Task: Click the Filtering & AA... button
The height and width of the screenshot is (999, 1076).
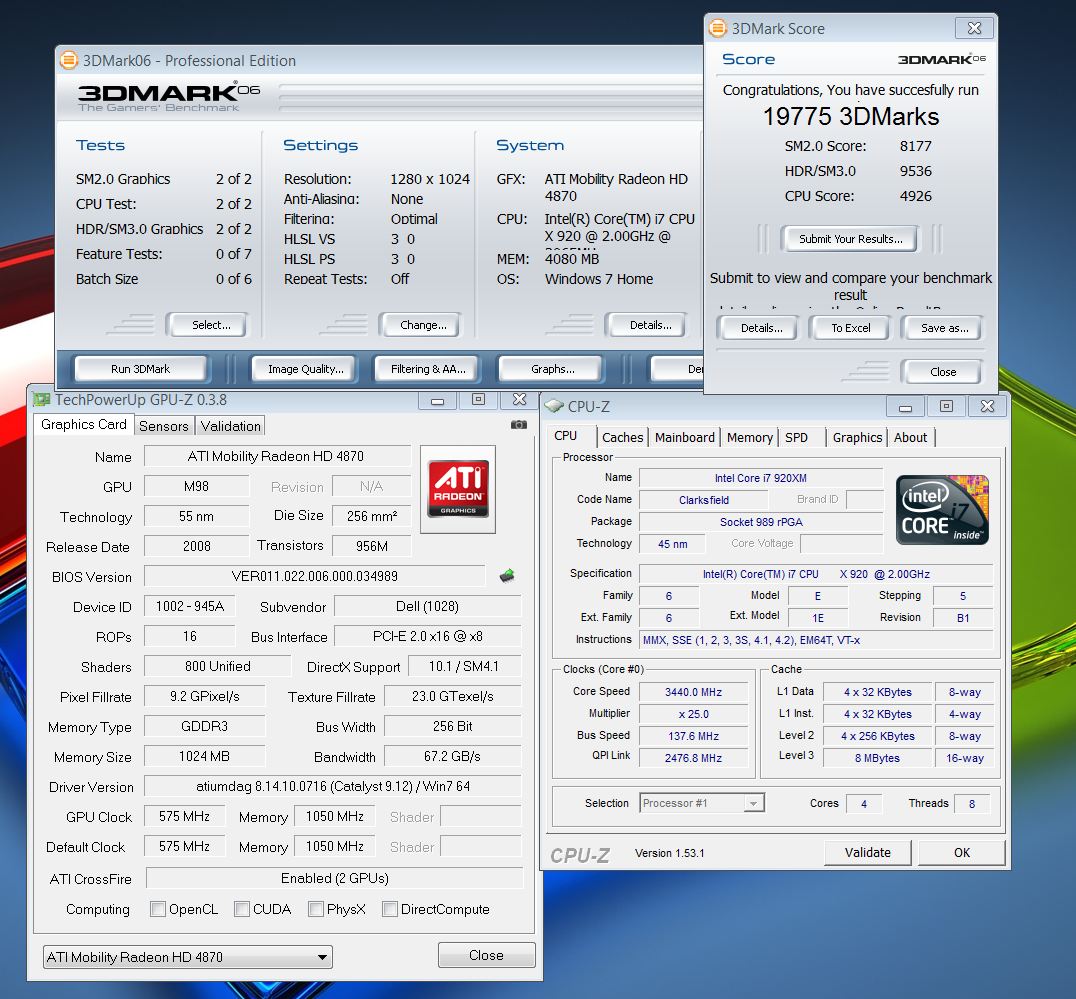Action: coord(428,369)
